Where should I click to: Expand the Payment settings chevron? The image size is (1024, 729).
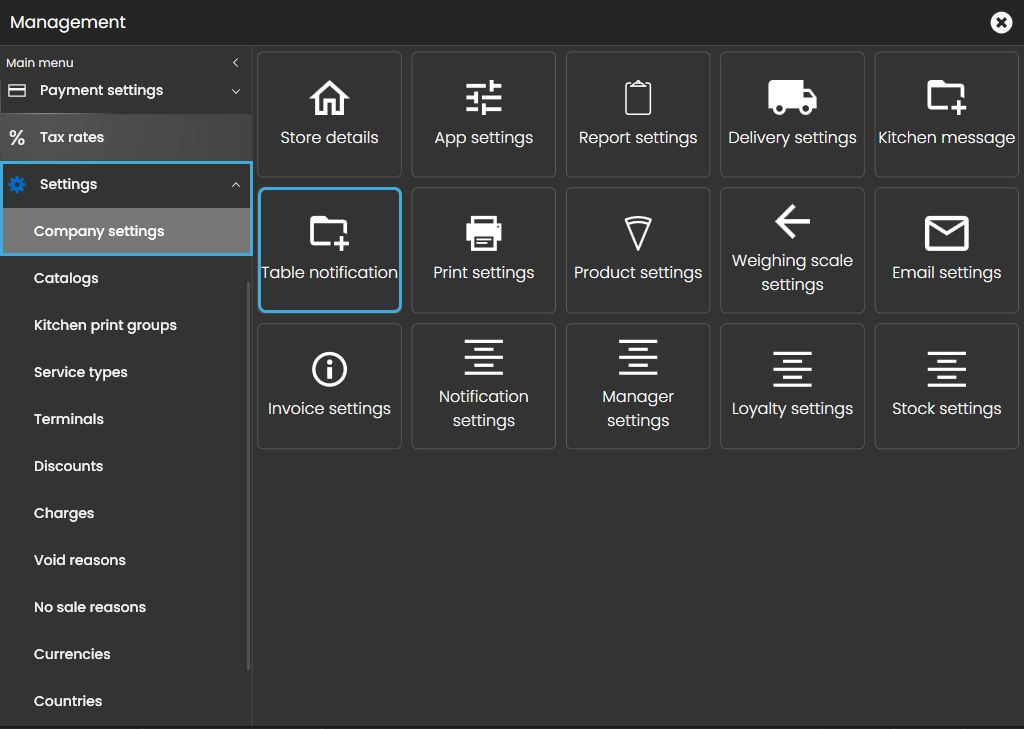236,91
